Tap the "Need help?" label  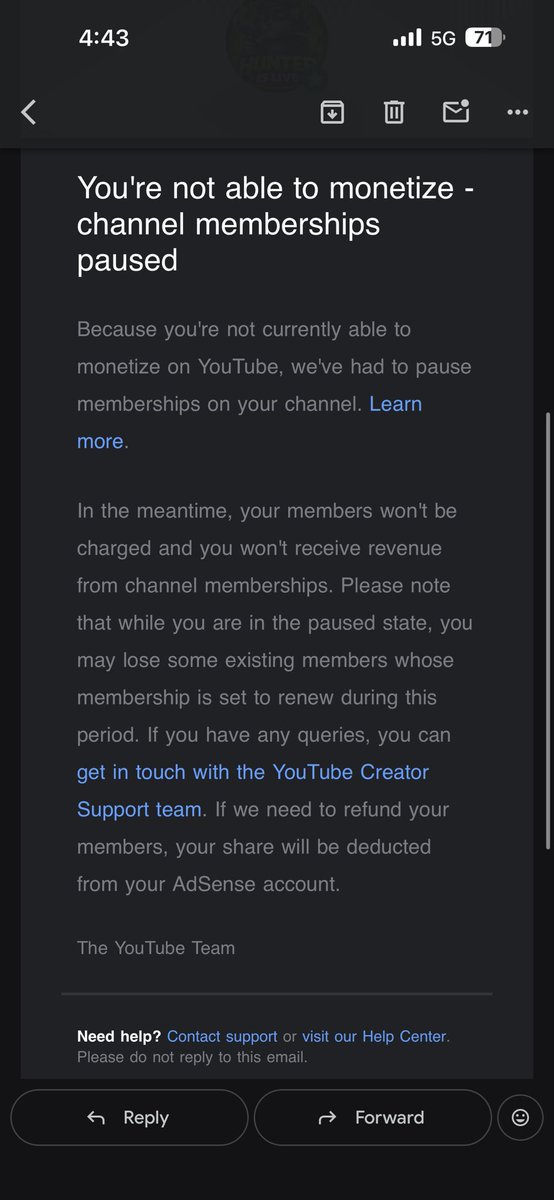[120, 1036]
